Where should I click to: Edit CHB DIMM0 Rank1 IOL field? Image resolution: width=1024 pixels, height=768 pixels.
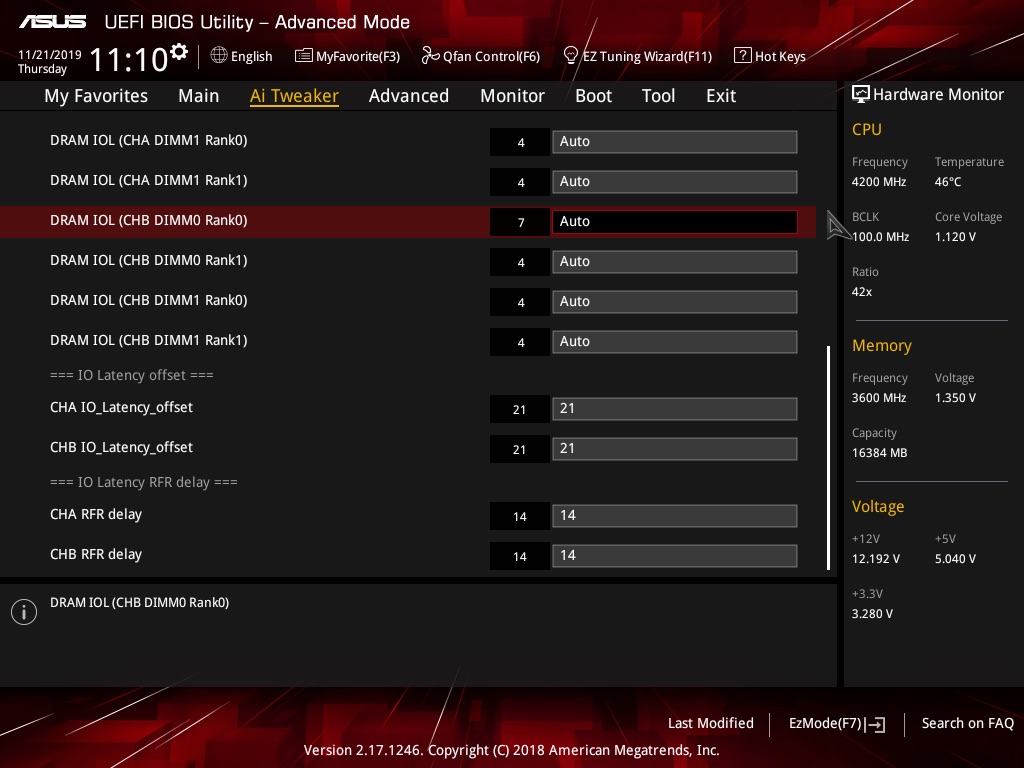click(675, 262)
